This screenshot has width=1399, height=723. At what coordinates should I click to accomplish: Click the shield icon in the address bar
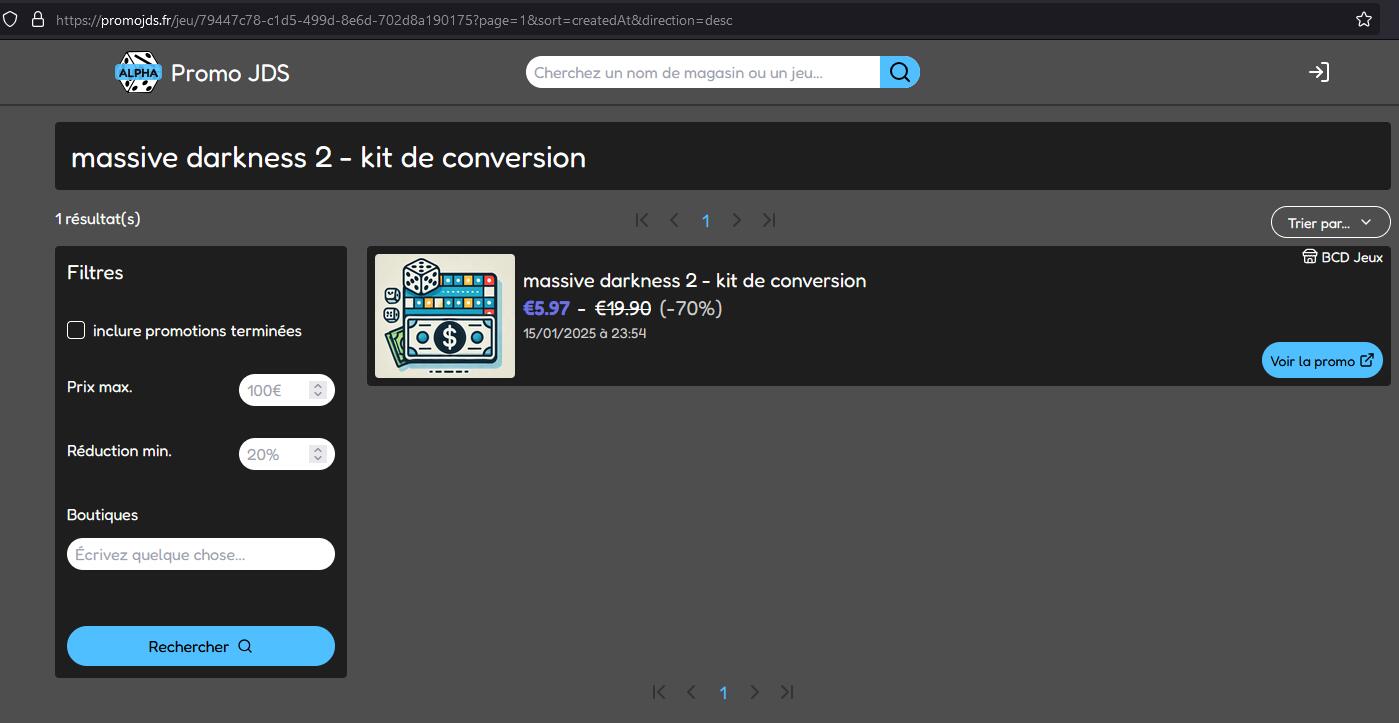[x=11, y=19]
